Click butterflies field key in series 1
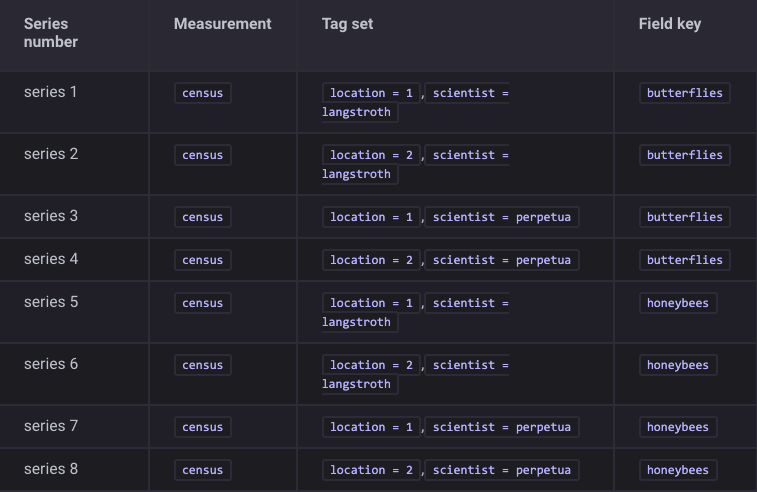Viewport: 757px width, 492px height. 684,93
